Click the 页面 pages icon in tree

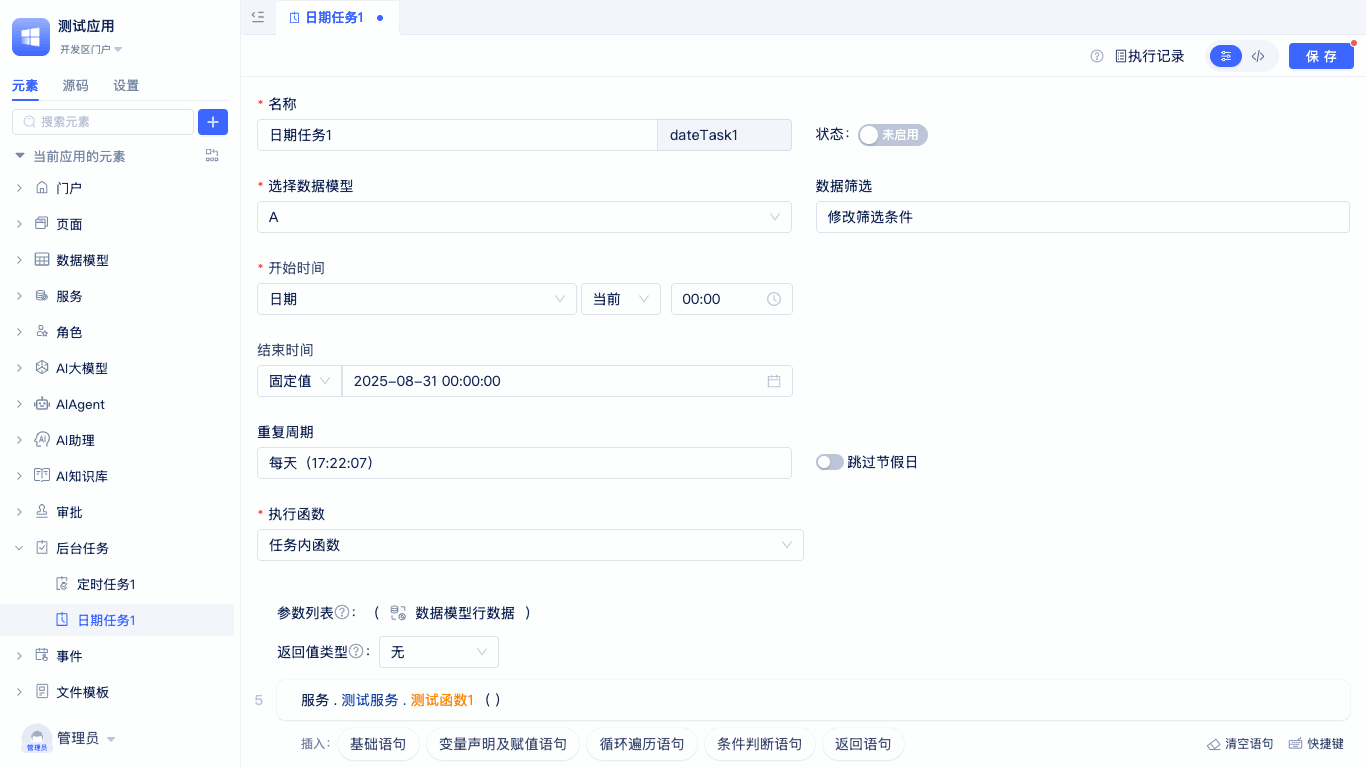coord(42,223)
